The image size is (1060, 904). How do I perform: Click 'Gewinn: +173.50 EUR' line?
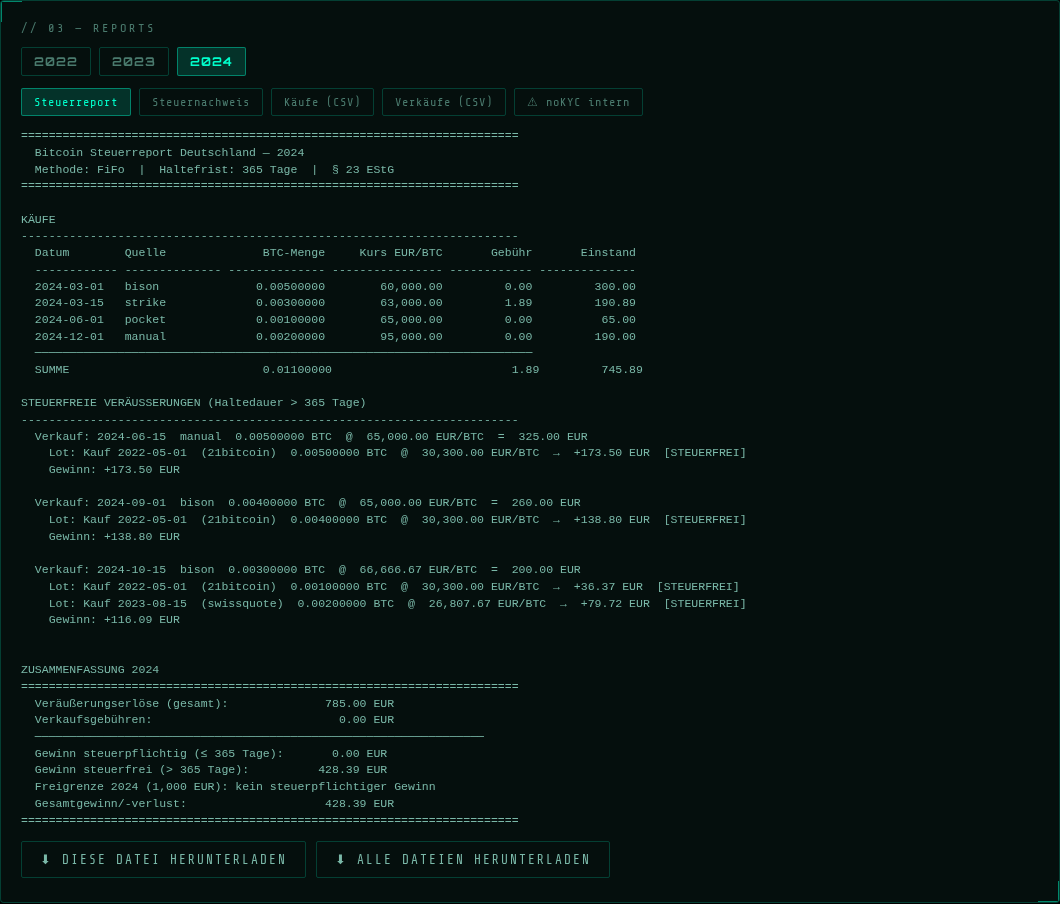tap(114, 470)
